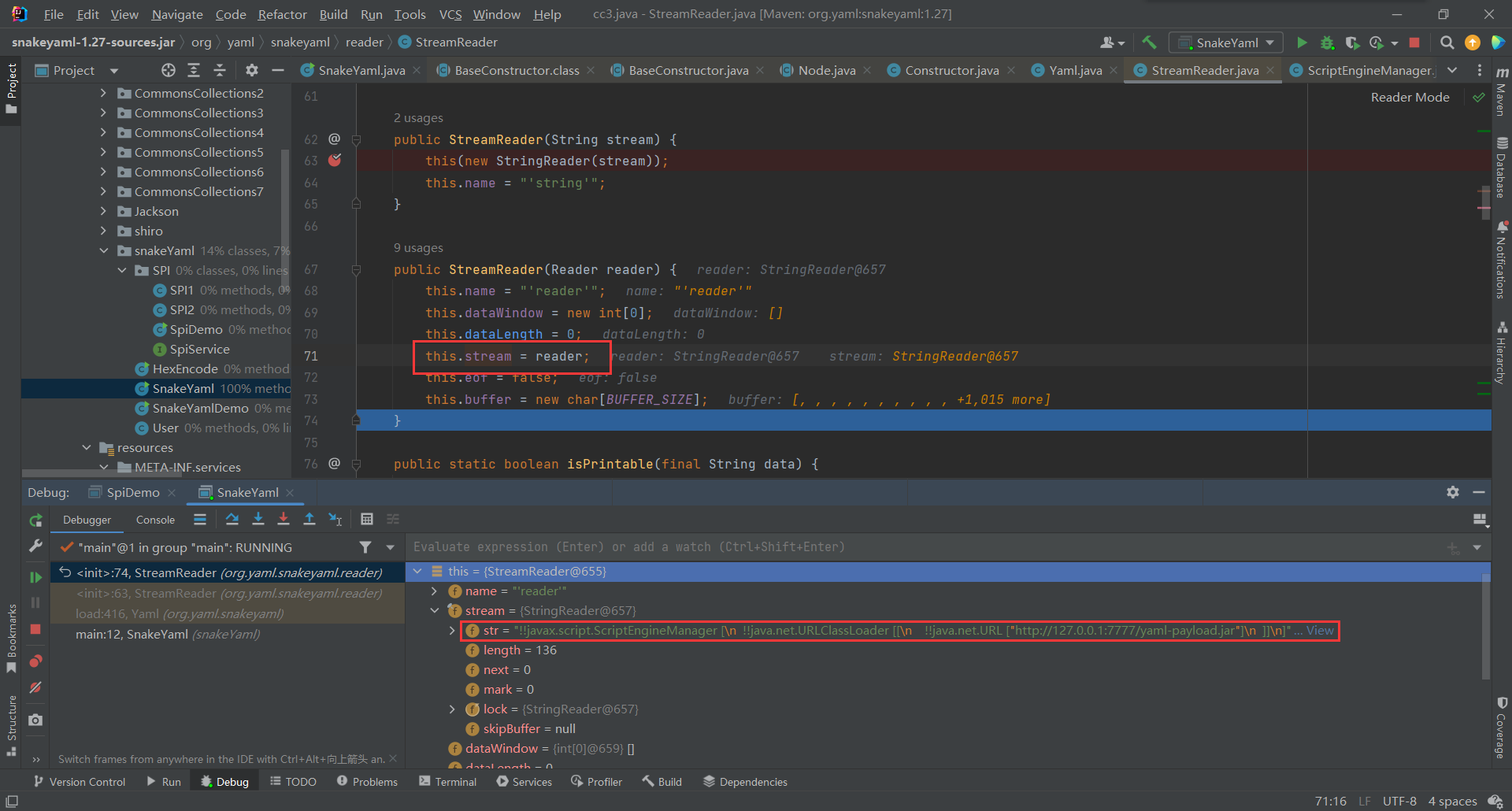Viewport: 1512px width, 811px height.
Task: Switch to Console tab in debugger
Action: 155,520
